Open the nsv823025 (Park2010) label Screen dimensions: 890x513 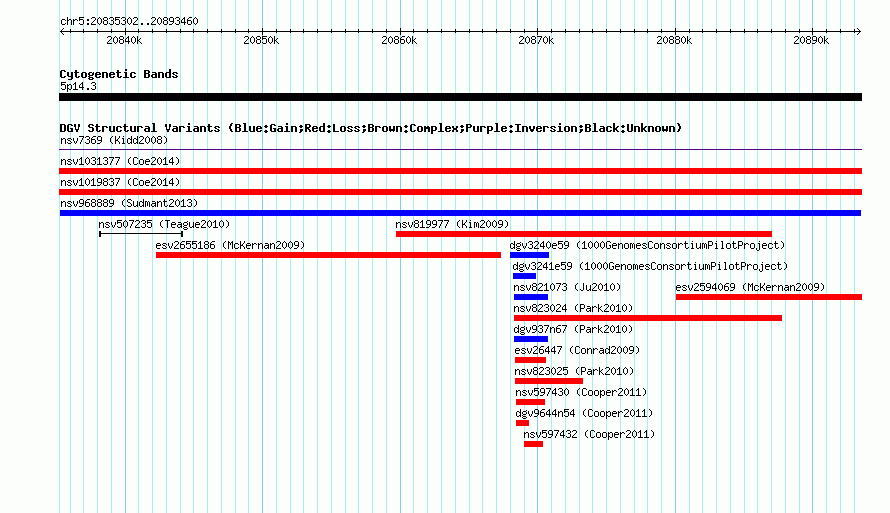[574, 371]
